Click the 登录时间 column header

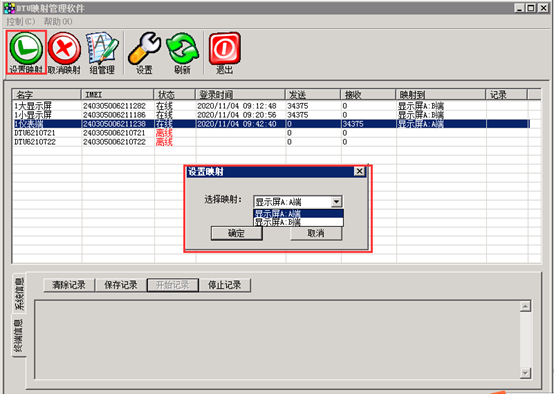point(240,94)
